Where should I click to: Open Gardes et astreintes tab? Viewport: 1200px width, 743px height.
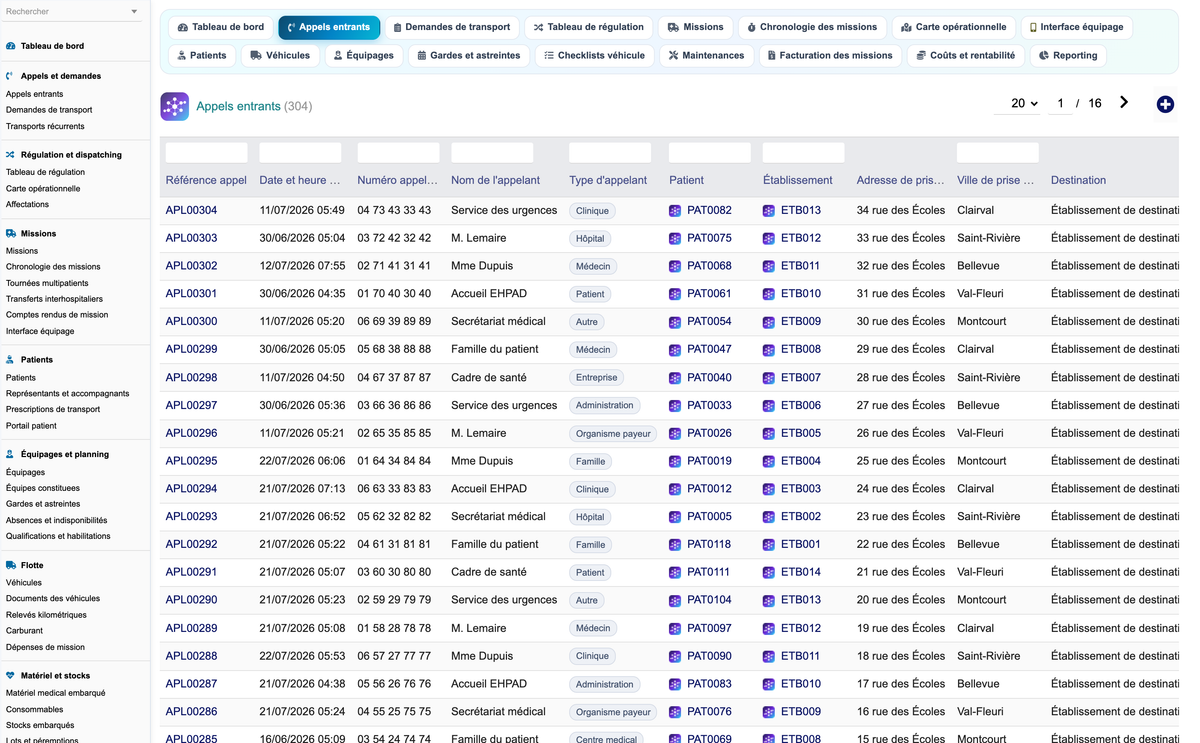(x=469, y=55)
